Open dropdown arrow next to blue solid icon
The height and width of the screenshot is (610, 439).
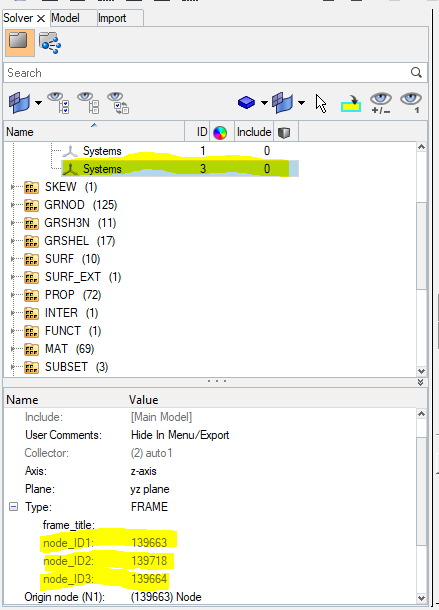tap(264, 103)
